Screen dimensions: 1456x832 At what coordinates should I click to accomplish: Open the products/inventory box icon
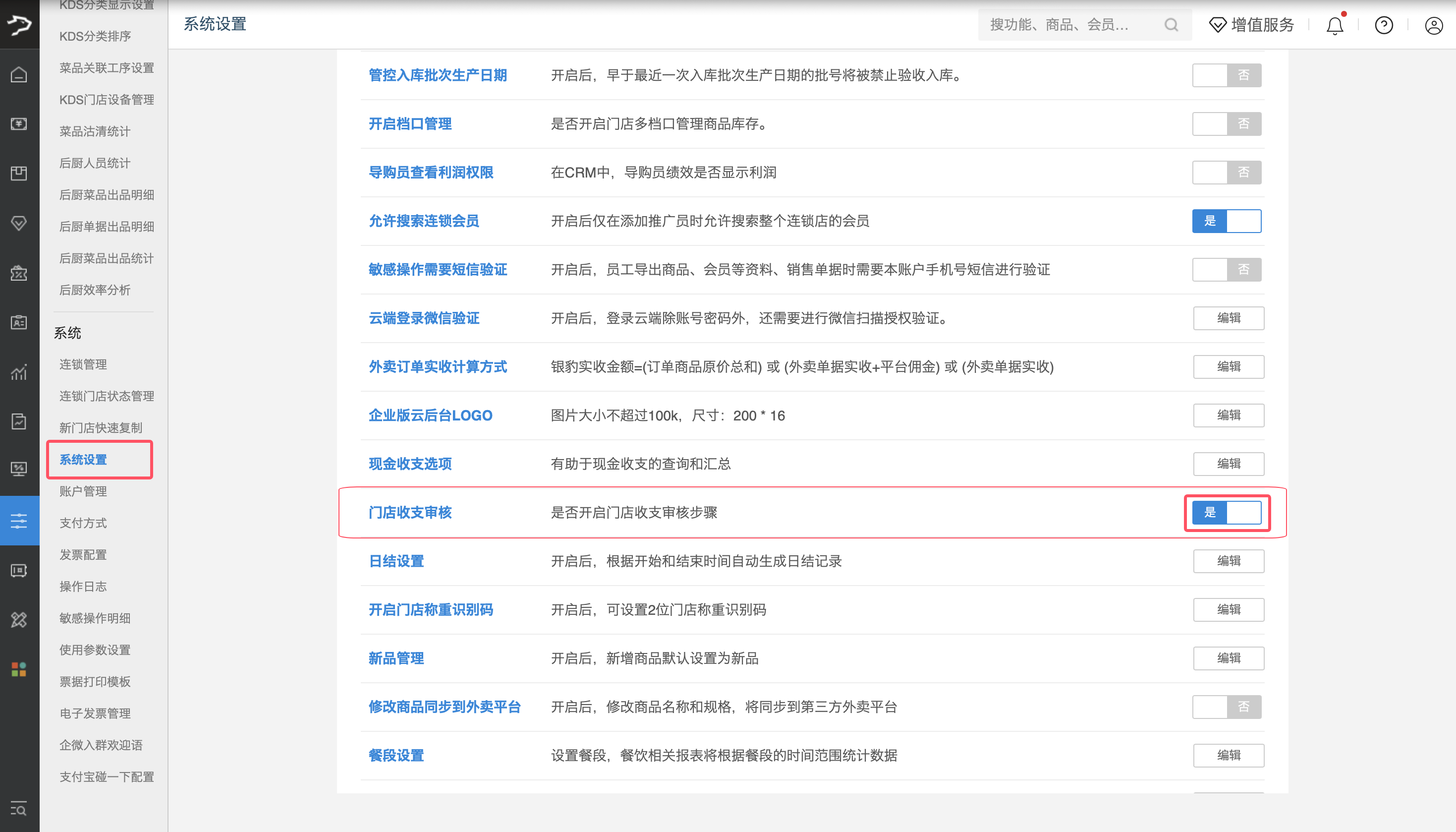(19, 173)
